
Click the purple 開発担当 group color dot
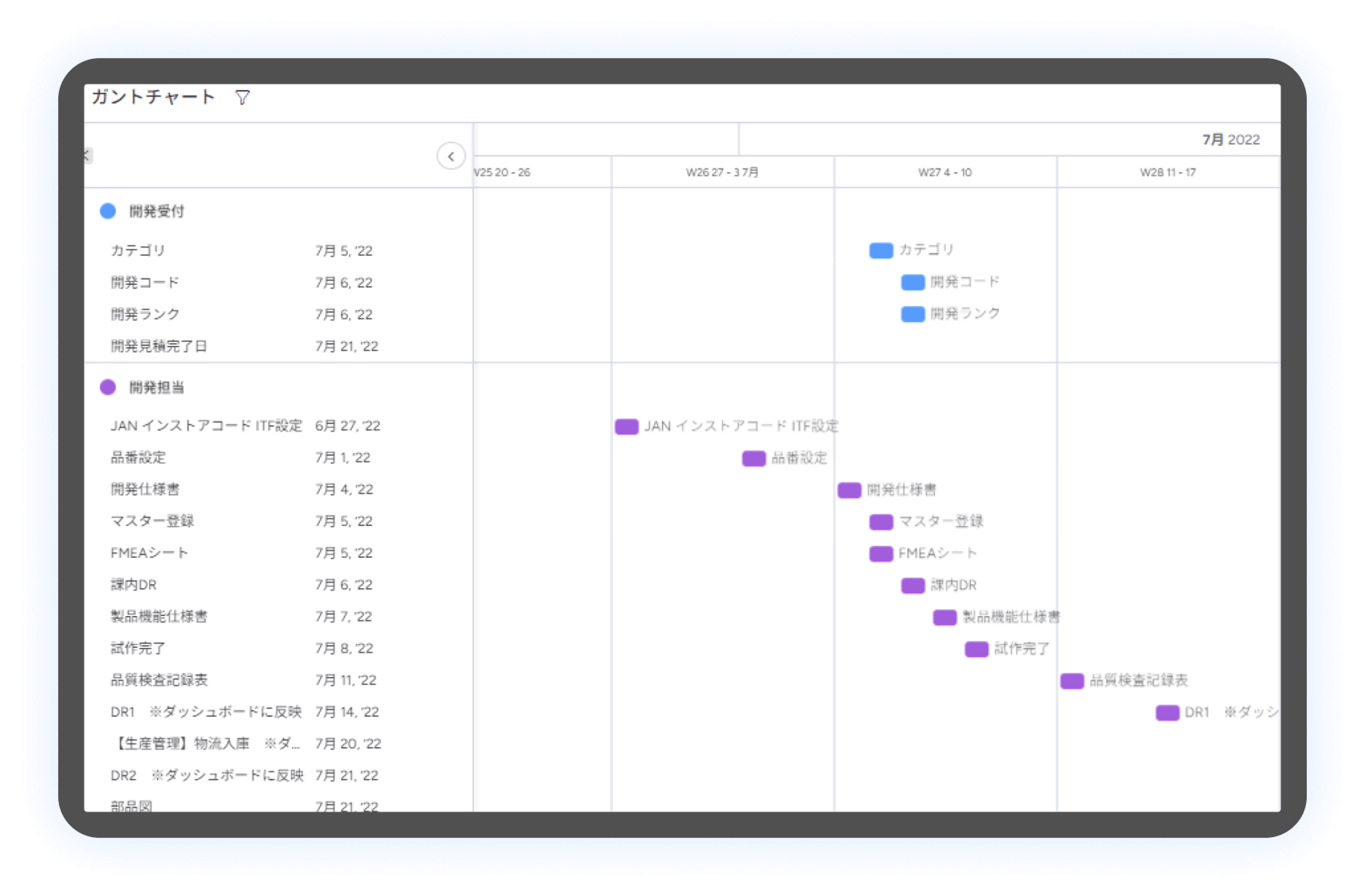coord(108,387)
